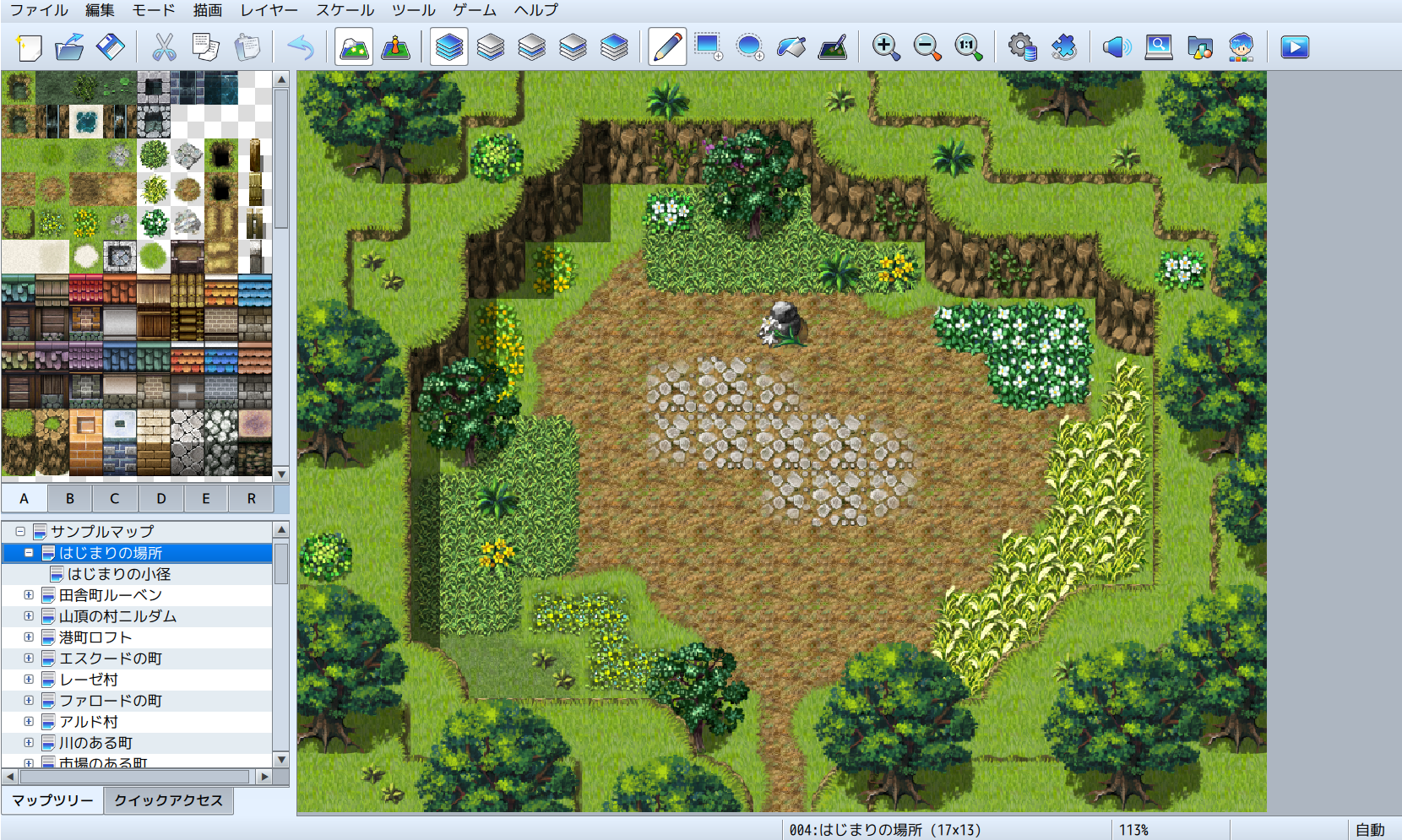Start playtest with the play button
The image size is (1402, 840).
1294,47
